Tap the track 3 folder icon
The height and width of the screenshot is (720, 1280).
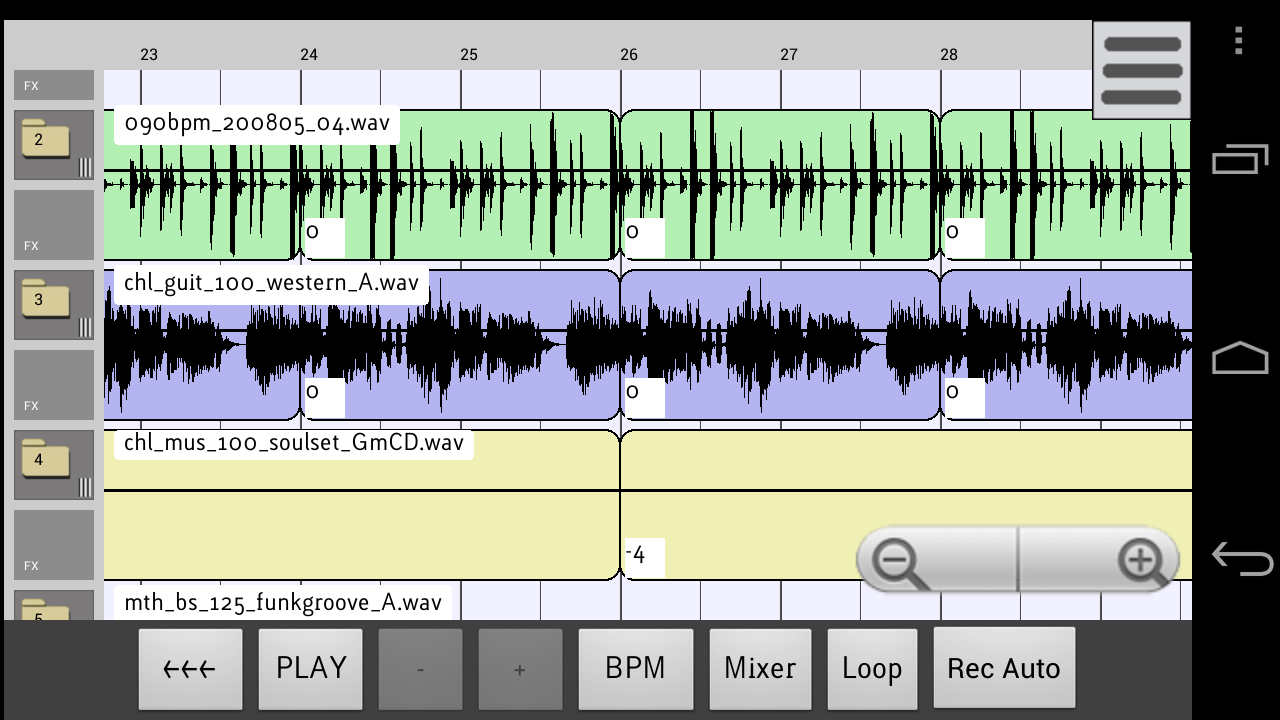tap(46, 300)
